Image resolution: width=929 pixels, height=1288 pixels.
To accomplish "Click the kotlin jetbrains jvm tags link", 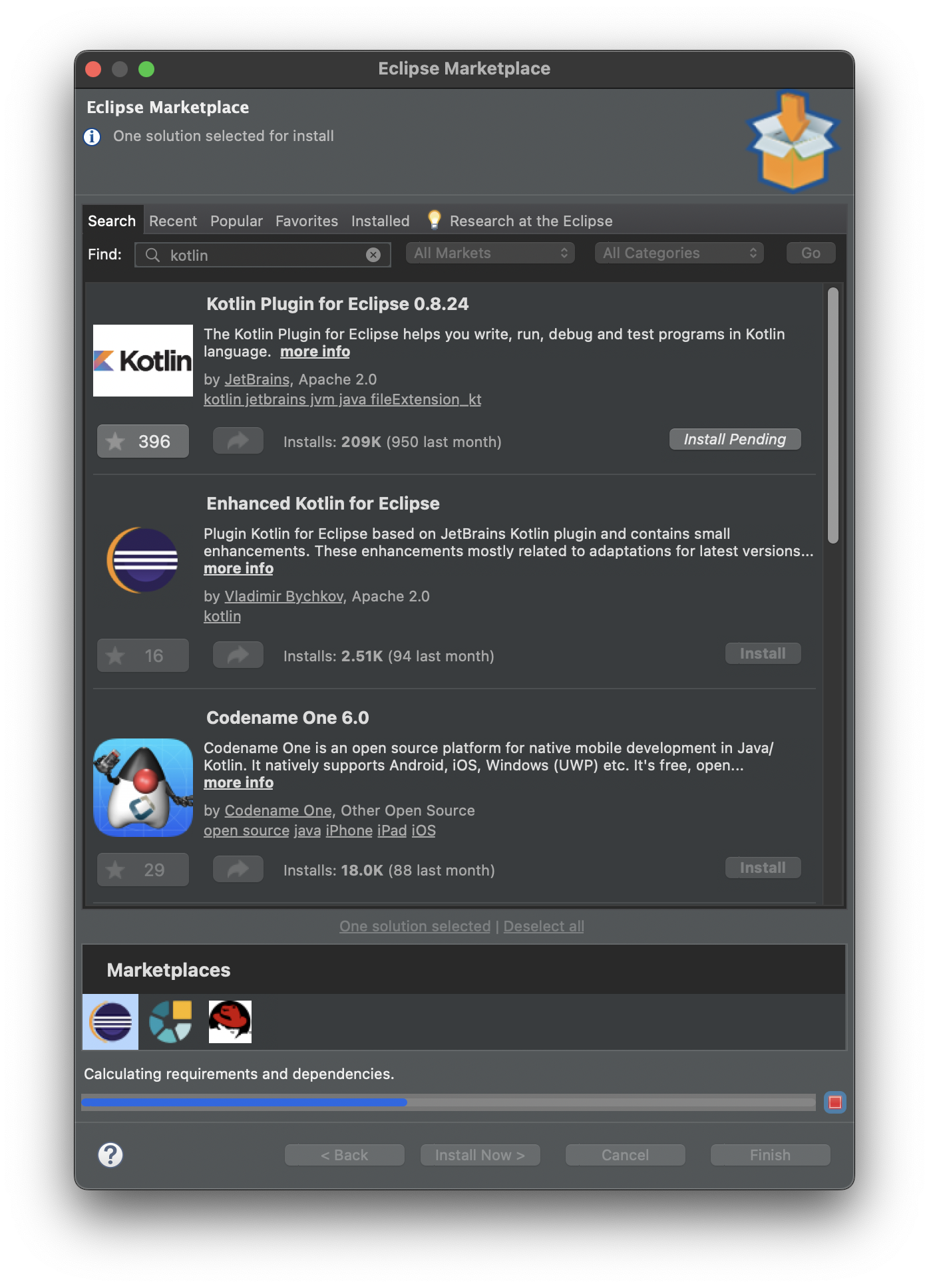I will [342, 399].
